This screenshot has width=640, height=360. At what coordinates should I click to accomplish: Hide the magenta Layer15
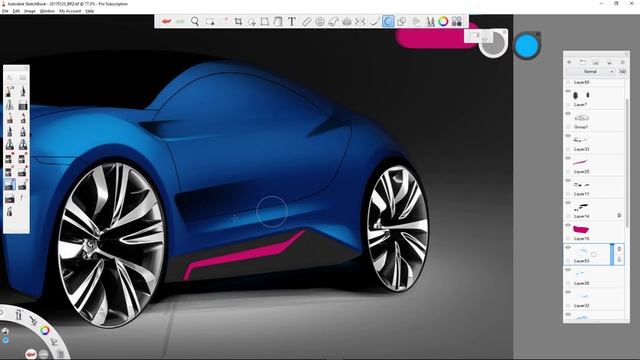pos(568,225)
